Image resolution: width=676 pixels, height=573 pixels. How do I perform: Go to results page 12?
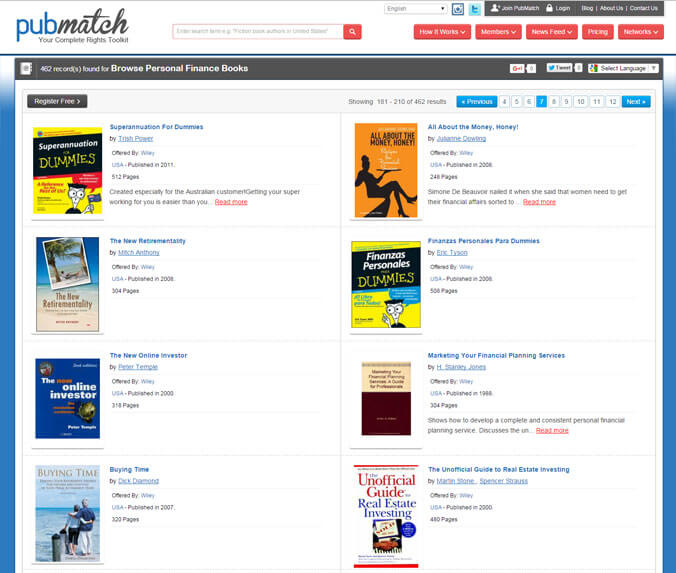pos(613,102)
